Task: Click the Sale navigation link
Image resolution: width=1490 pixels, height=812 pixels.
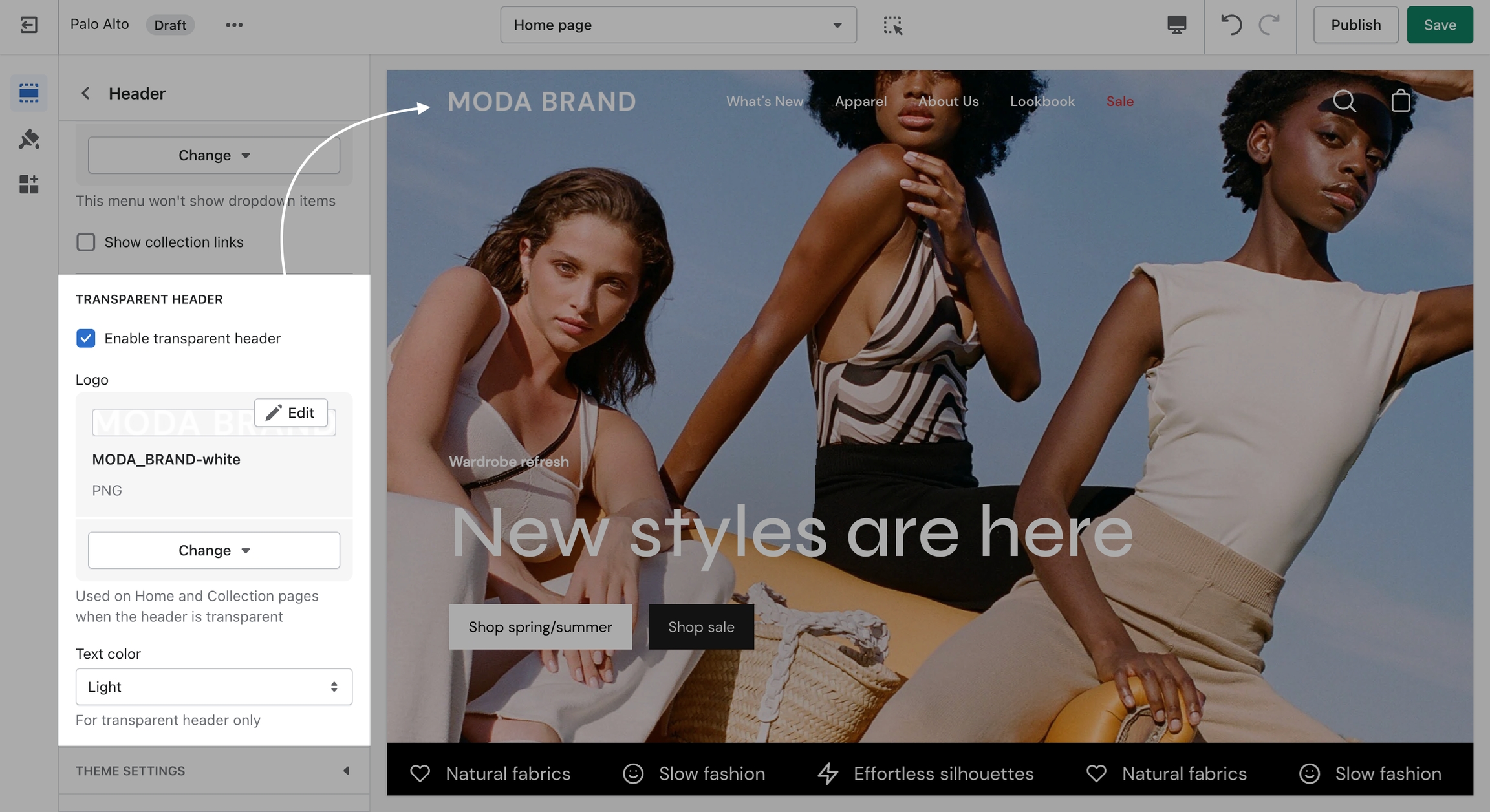Action: [x=1119, y=101]
